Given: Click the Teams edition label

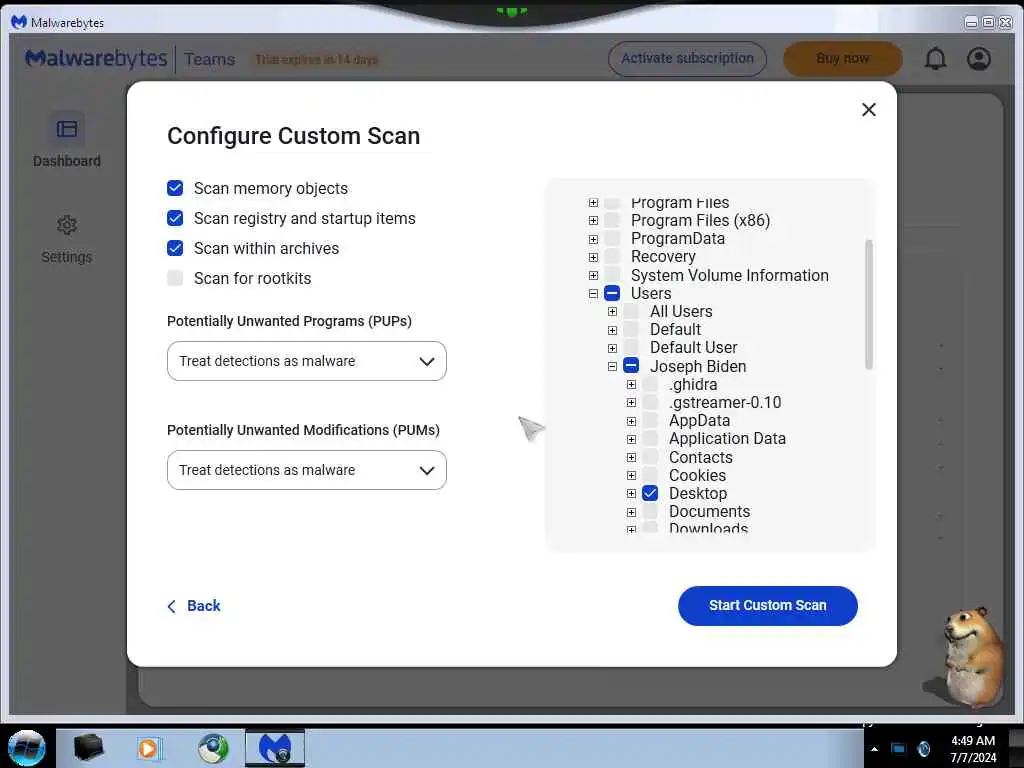Looking at the screenshot, I should point(210,59).
